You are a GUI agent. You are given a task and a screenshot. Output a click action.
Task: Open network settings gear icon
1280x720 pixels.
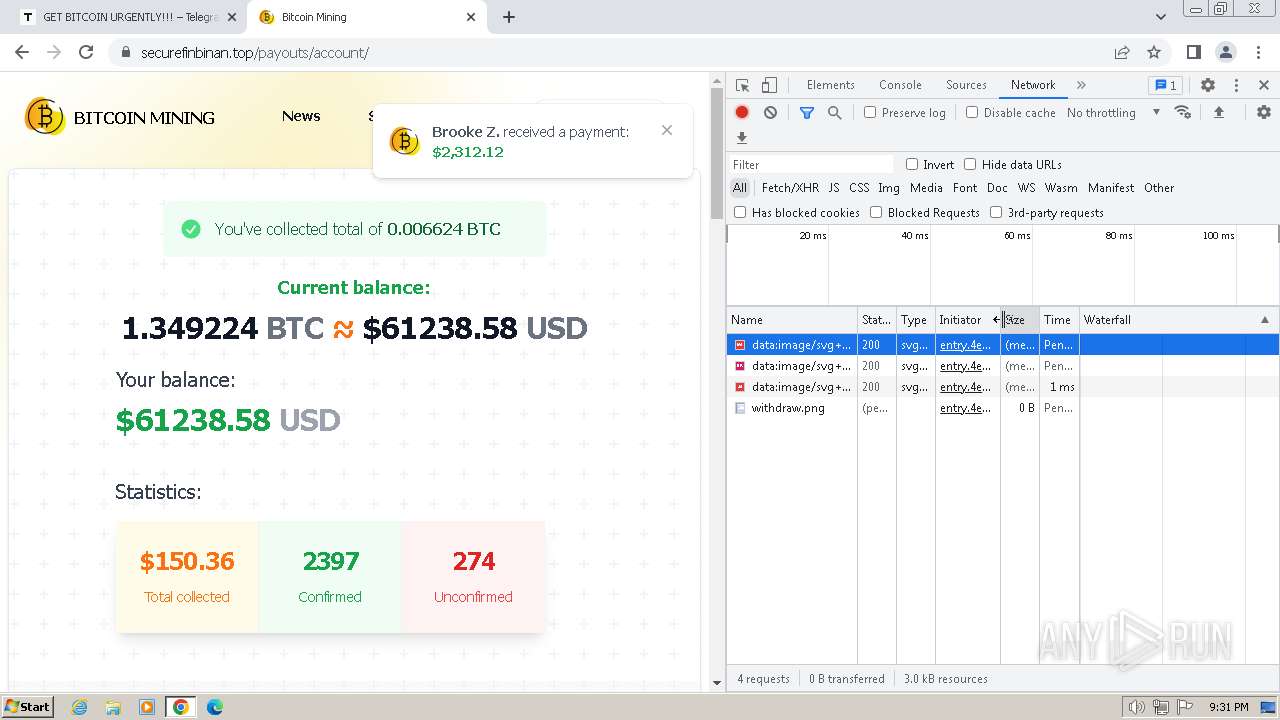coord(1264,112)
